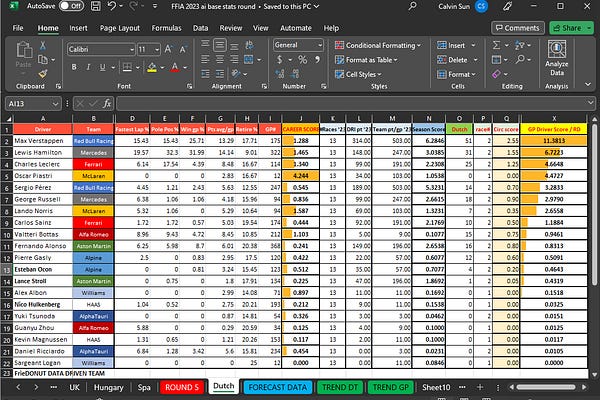
Task: Click Decrease Font Size icon
Action: (x=183, y=49)
